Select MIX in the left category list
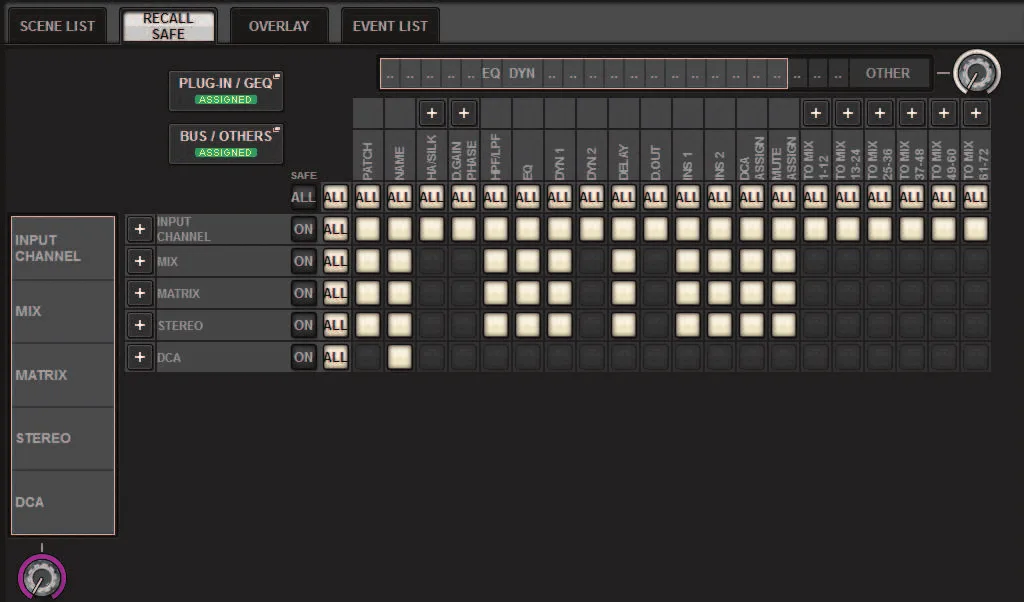1024x602 pixels. [x=63, y=311]
